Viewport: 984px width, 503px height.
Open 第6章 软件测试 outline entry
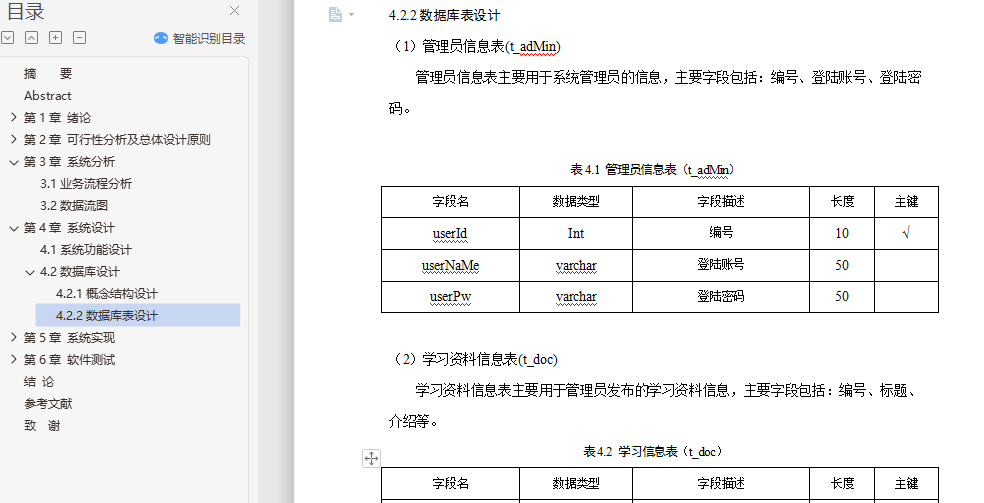(70, 359)
